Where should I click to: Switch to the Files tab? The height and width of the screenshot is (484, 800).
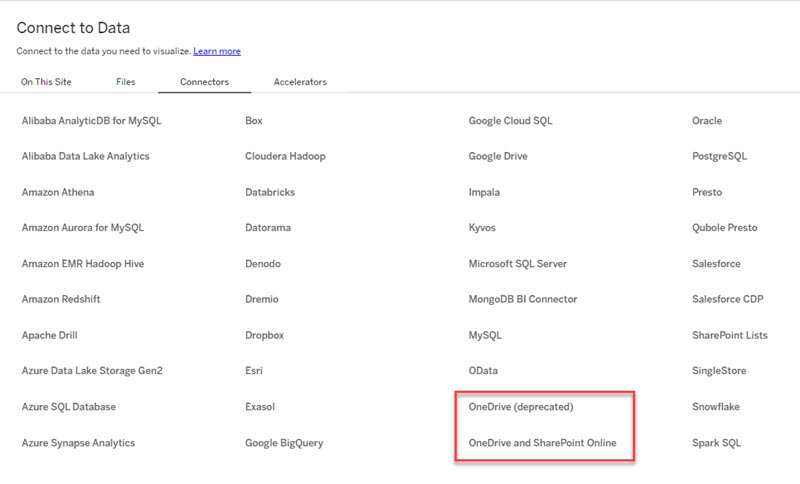(126, 82)
